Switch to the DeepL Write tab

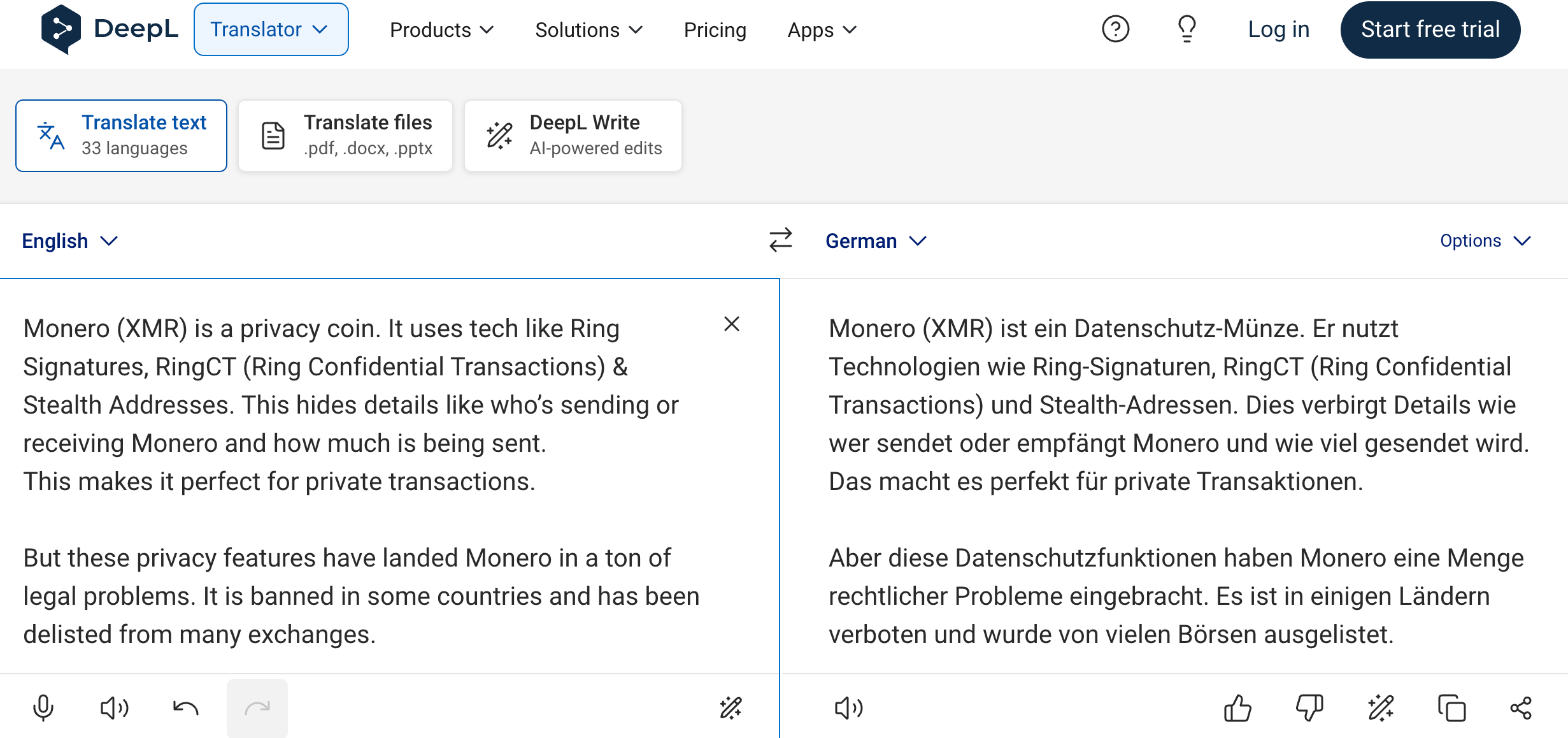pos(573,135)
